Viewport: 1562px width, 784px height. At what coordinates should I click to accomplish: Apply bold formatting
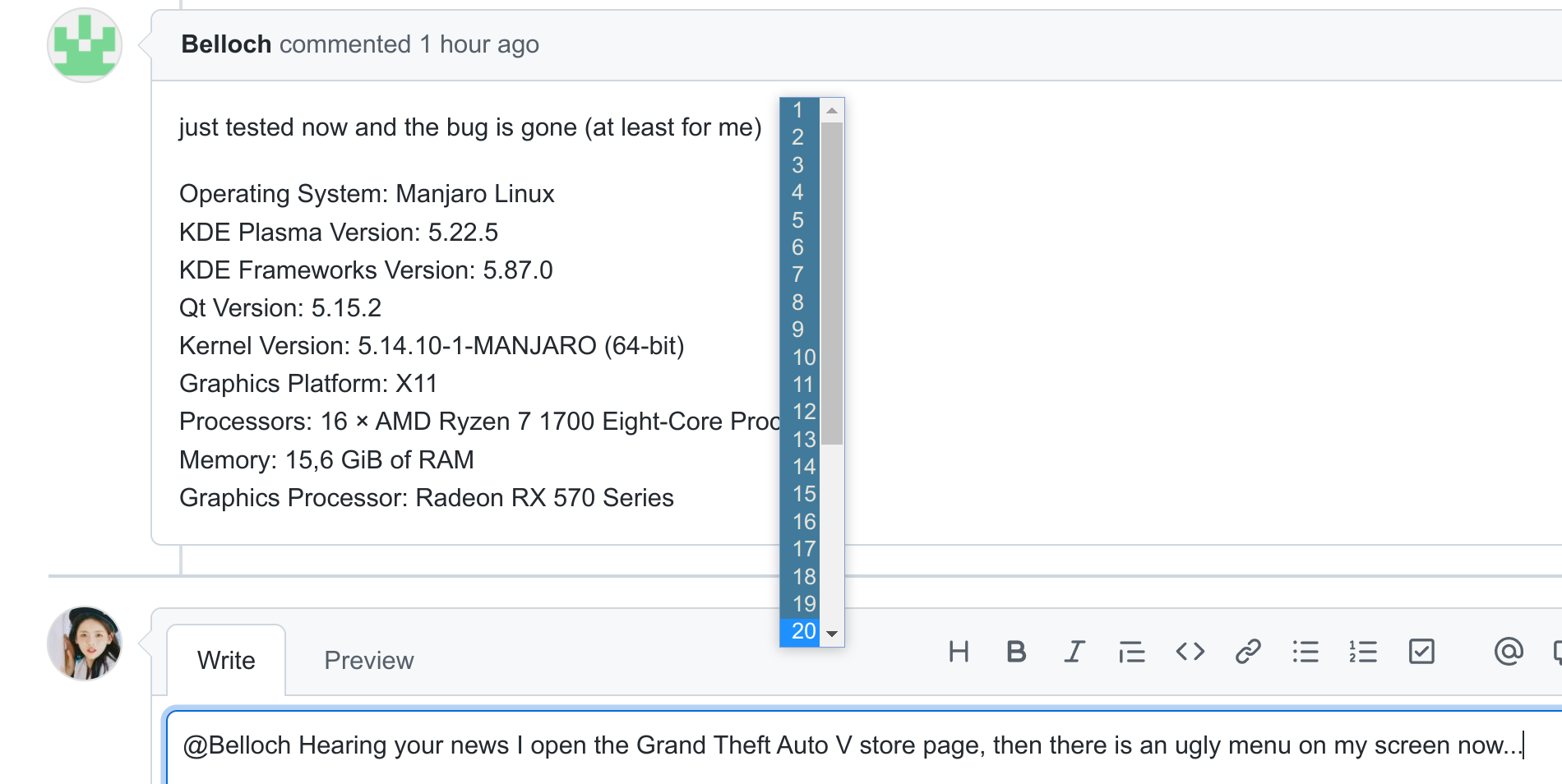tap(1016, 652)
